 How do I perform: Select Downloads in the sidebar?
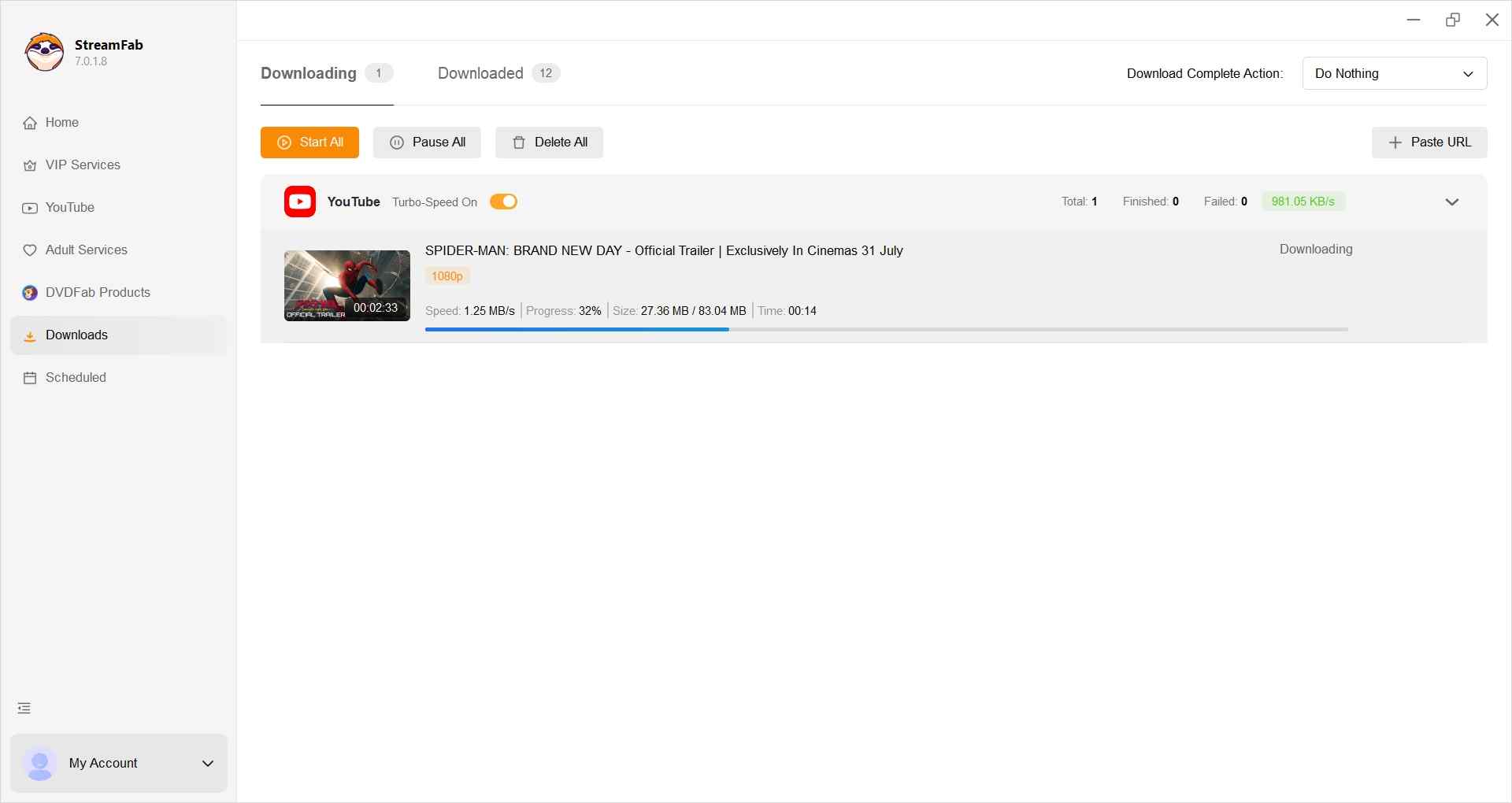(x=76, y=335)
